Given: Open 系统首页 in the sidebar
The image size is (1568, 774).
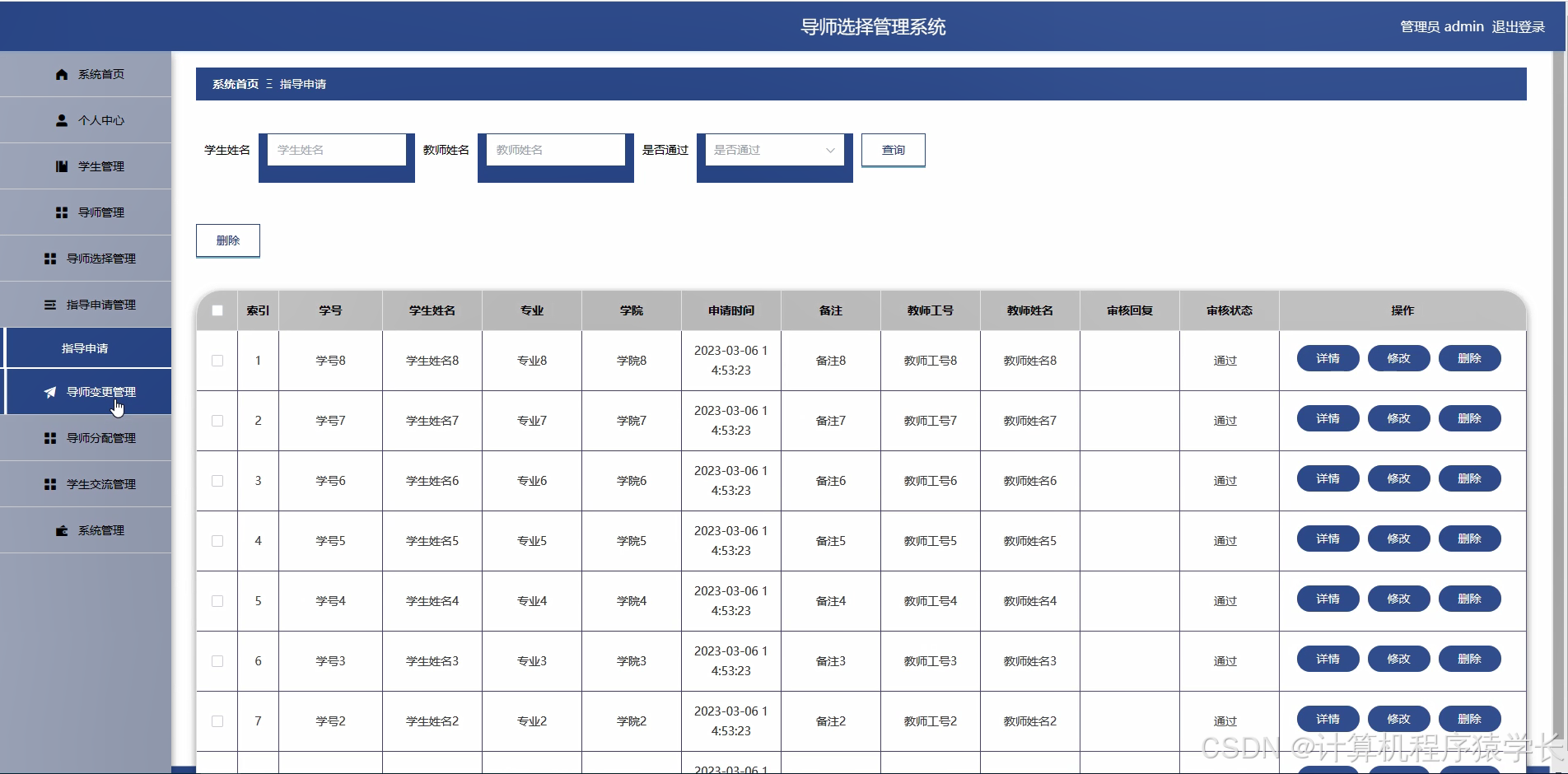Looking at the screenshot, I should [86, 74].
